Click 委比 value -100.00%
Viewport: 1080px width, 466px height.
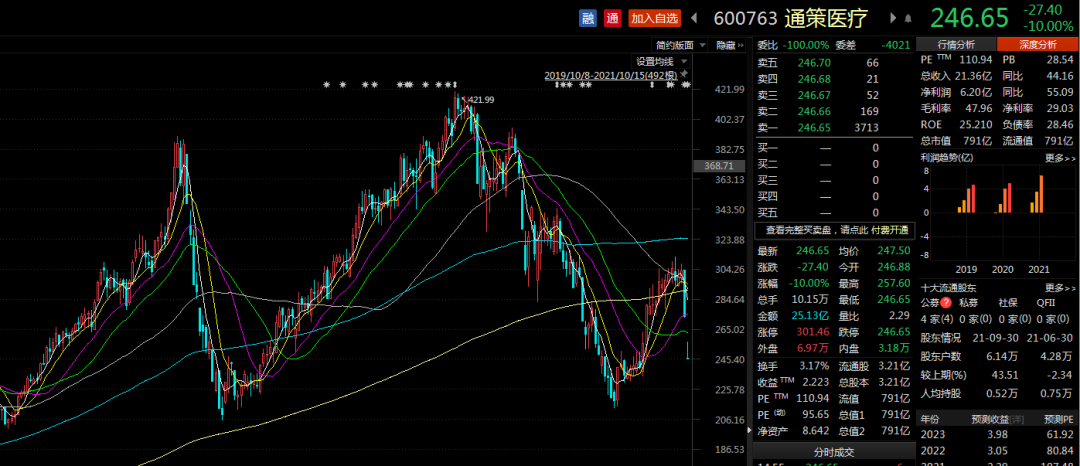coord(806,45)
